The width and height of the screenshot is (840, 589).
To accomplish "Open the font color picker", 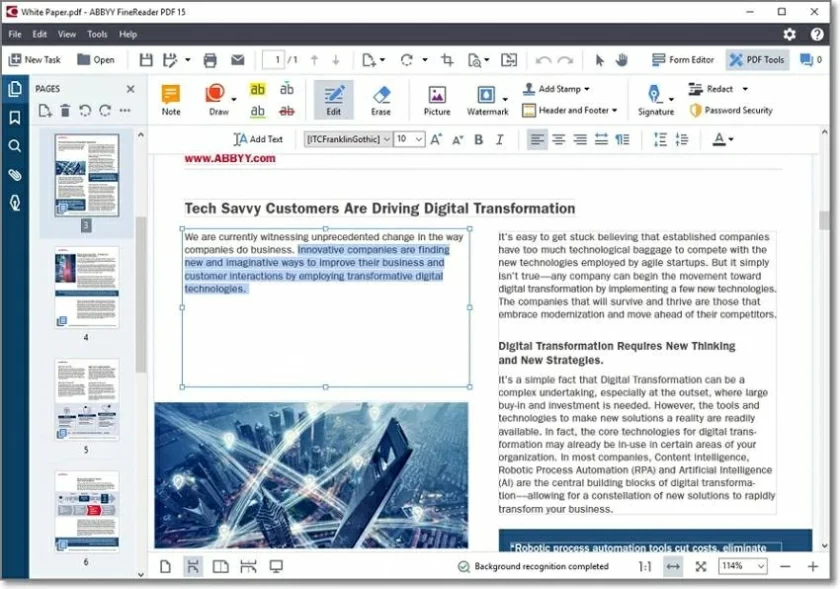I will click(x=723, y=140).
